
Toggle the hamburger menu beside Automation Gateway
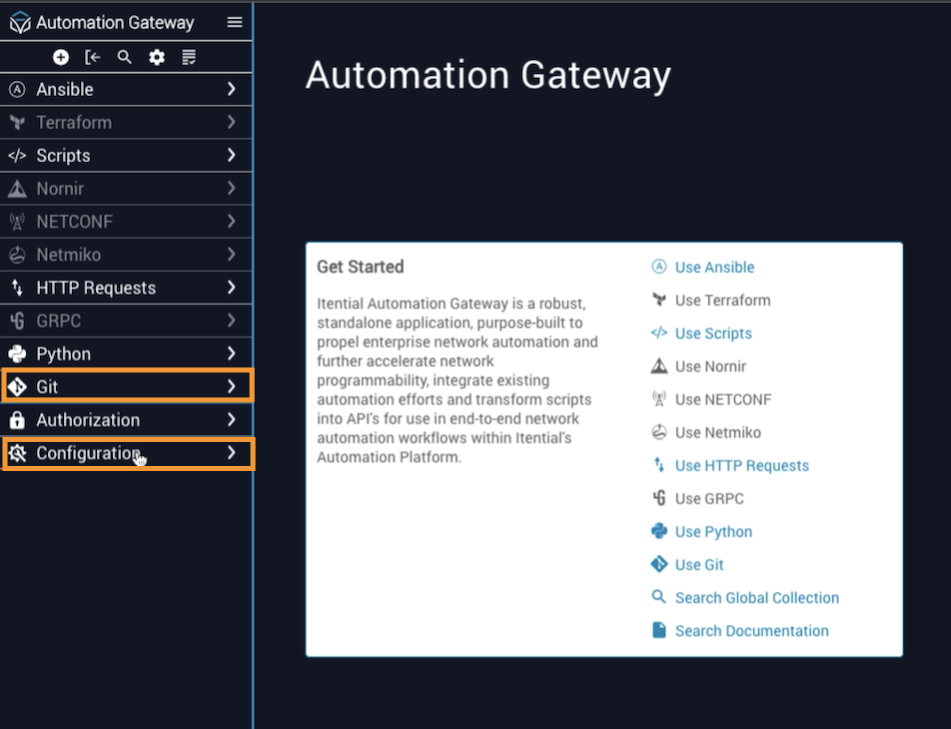[234, 22]
